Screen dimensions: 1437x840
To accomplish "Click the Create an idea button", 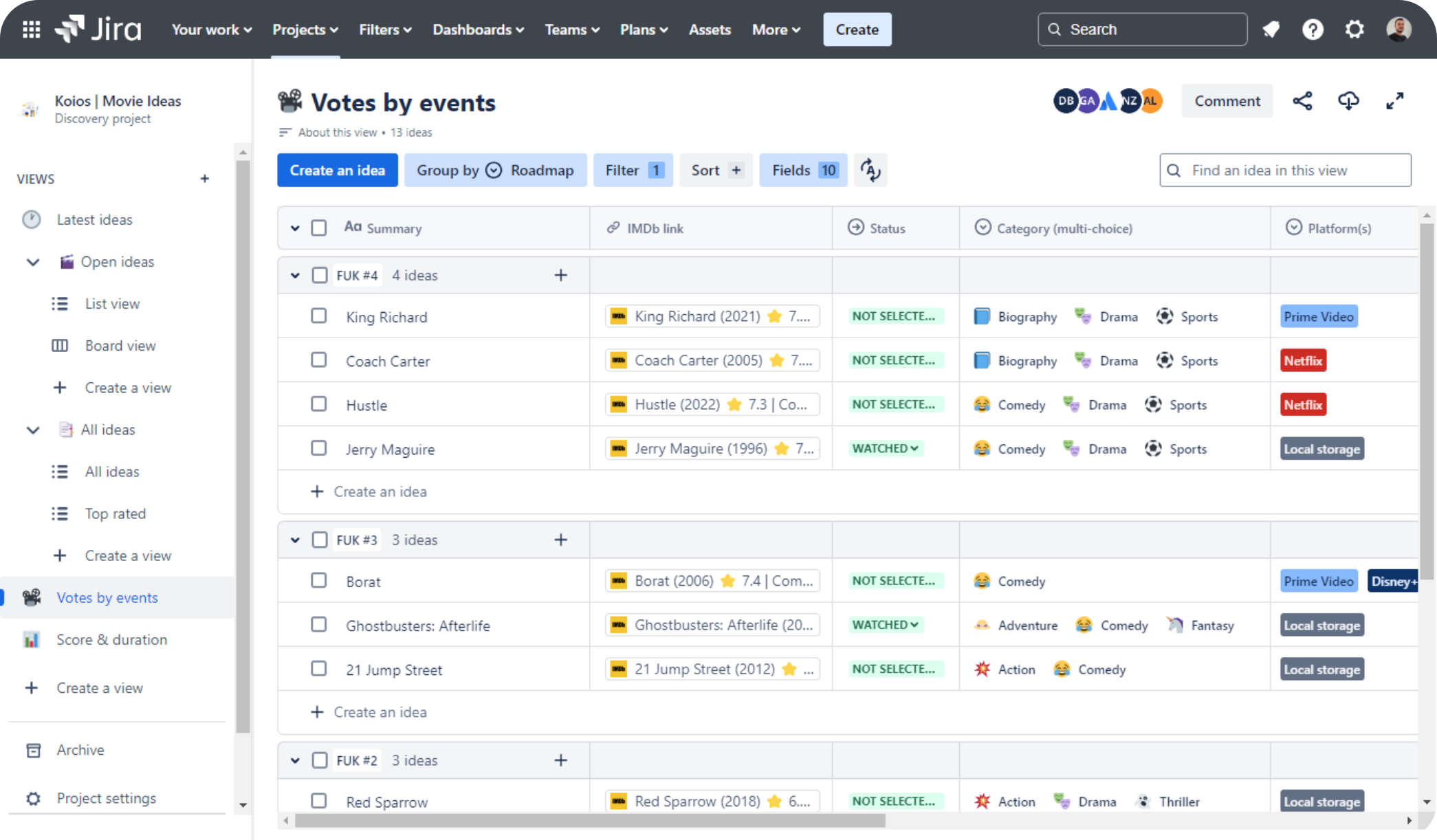I will point(337,170).
